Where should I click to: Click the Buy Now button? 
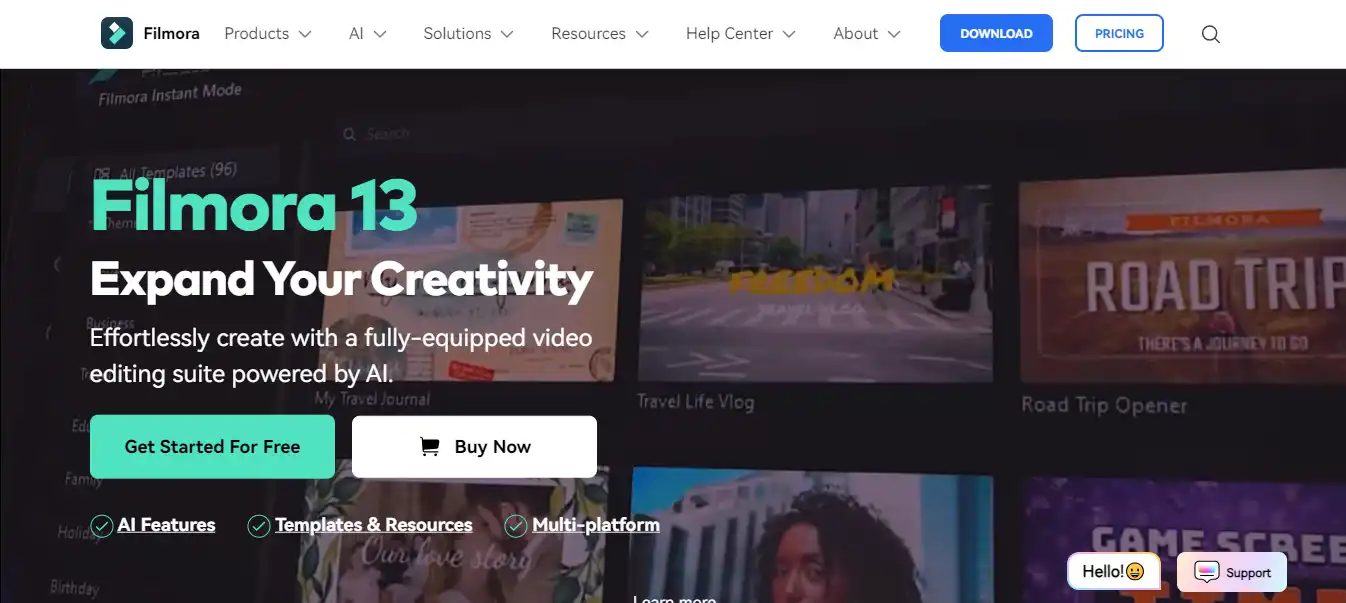point(474,447)
